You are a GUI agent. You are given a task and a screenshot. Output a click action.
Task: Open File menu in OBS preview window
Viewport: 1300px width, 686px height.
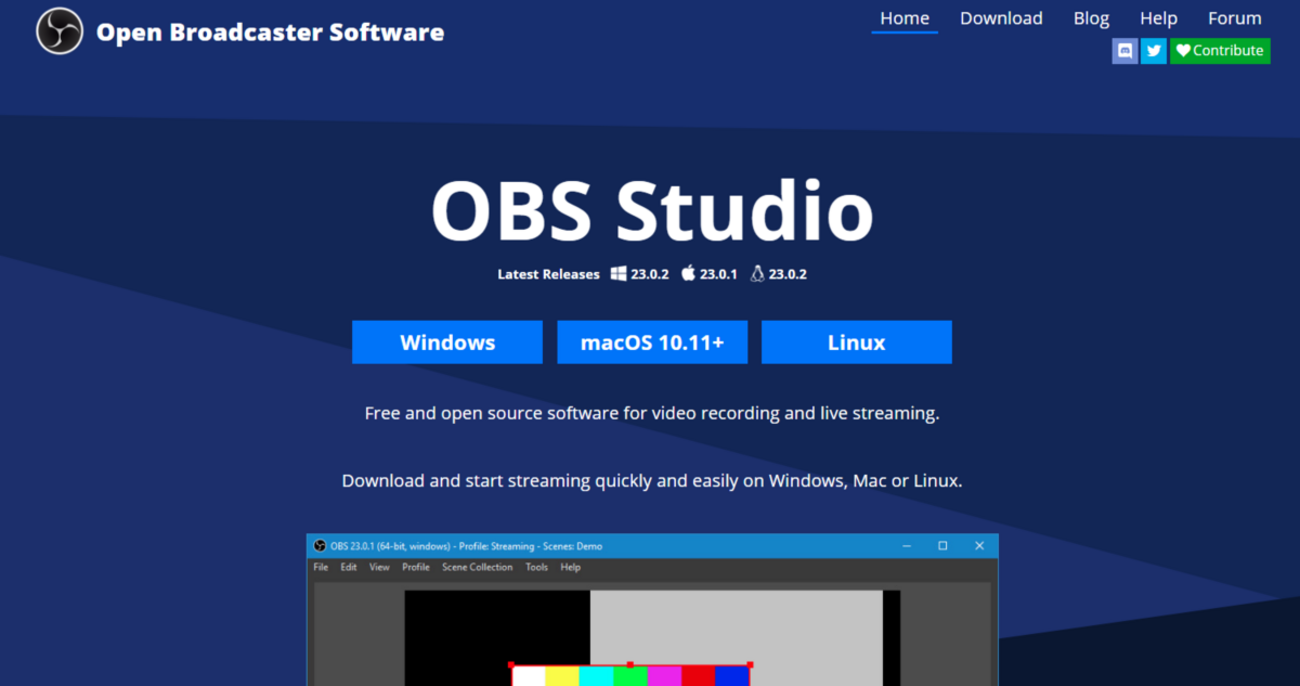click(321, 567)
